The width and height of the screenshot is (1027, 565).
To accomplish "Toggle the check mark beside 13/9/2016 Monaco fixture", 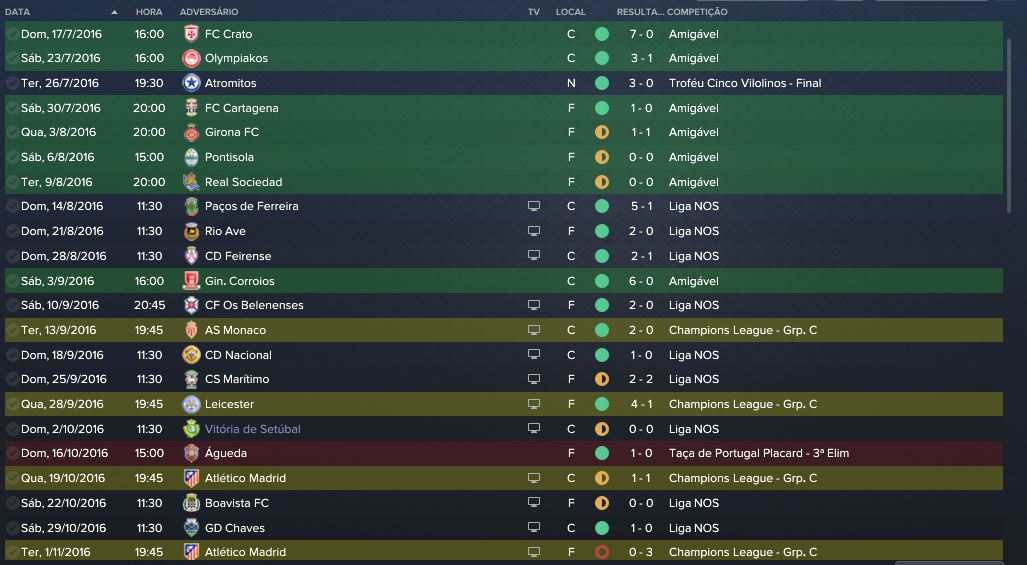I will coord(12,330).
